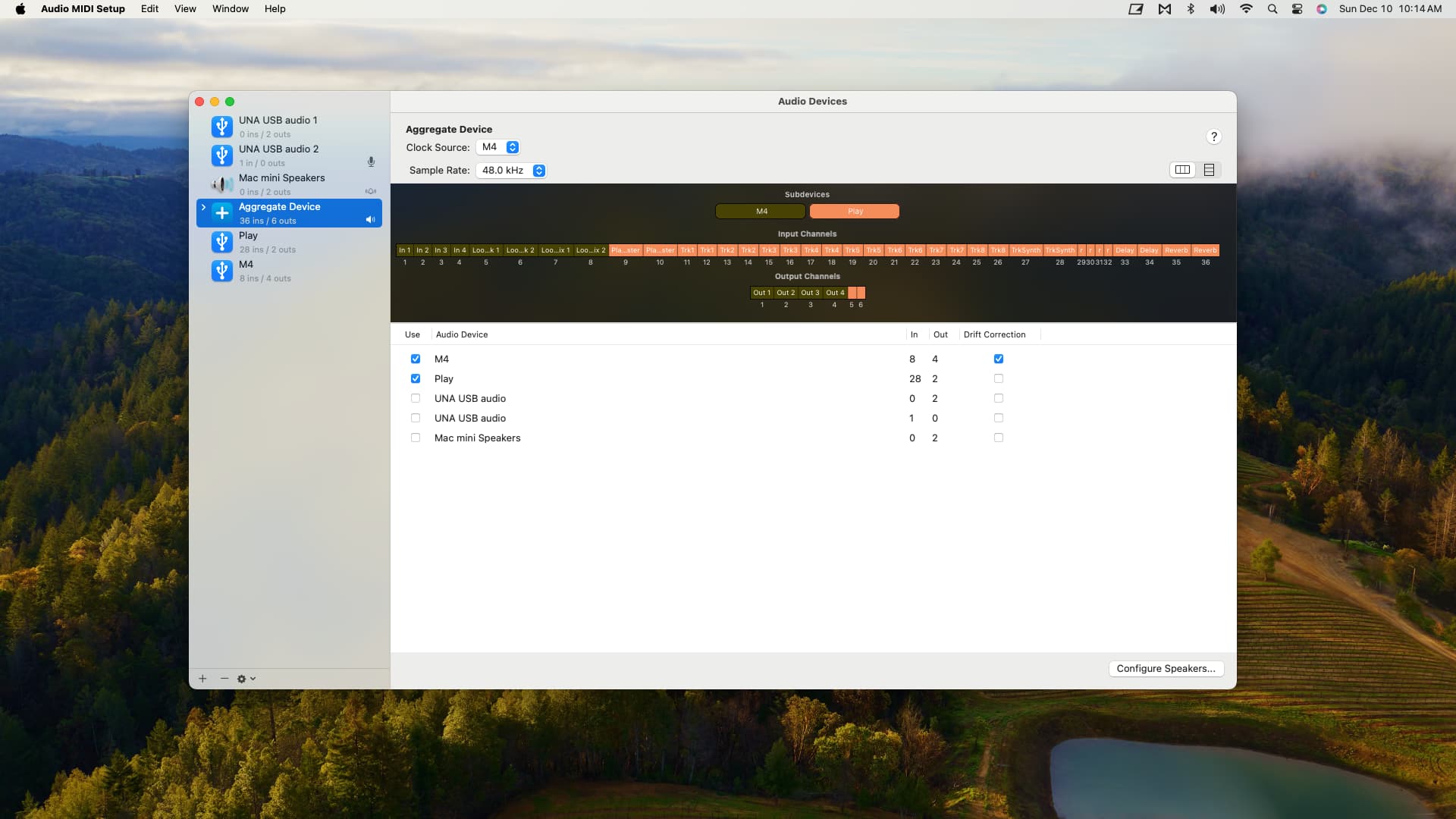Open Spotlight search in the menu bar

1272,9
